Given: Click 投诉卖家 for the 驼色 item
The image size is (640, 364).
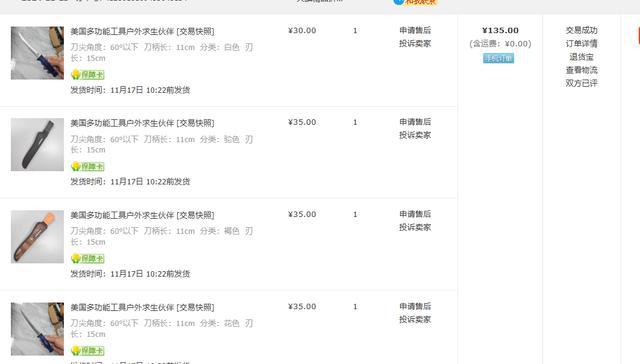Looking at the screenshot, I should tap(415, 135).
